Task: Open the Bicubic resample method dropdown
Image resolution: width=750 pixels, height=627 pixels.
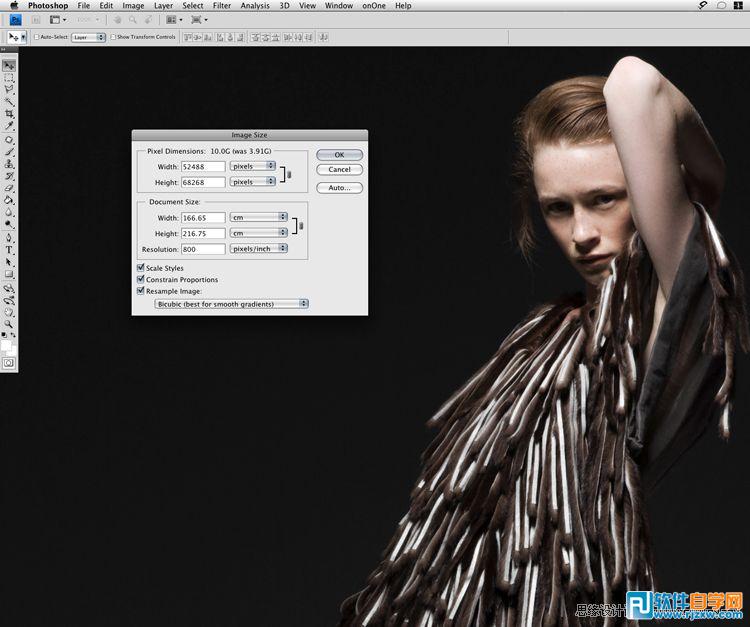Action: tap(232, 303)
